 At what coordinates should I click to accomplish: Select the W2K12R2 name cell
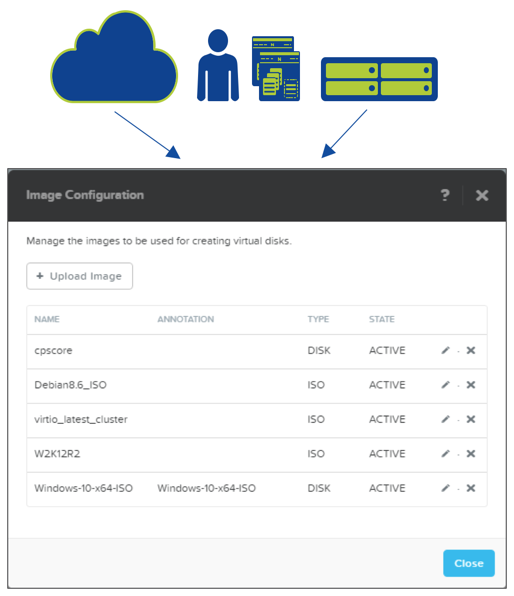[57, 453]
